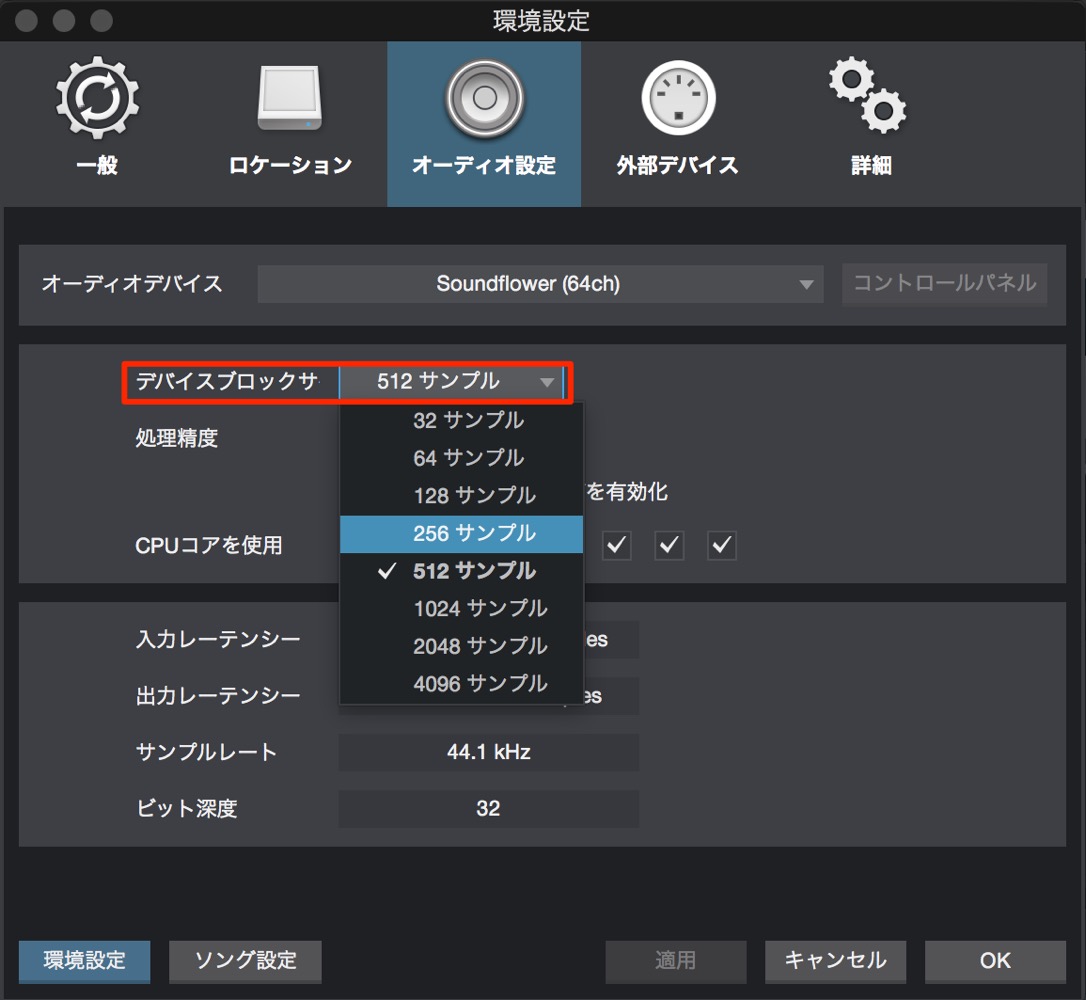Confirm with the OK button
Image resolution: width=1086 pixels, height=1000 pixels.
[995, 961]
